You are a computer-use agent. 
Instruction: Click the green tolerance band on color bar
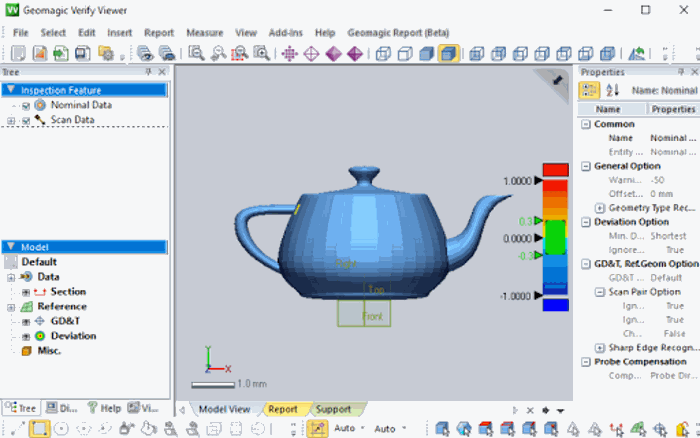[555, 238]
